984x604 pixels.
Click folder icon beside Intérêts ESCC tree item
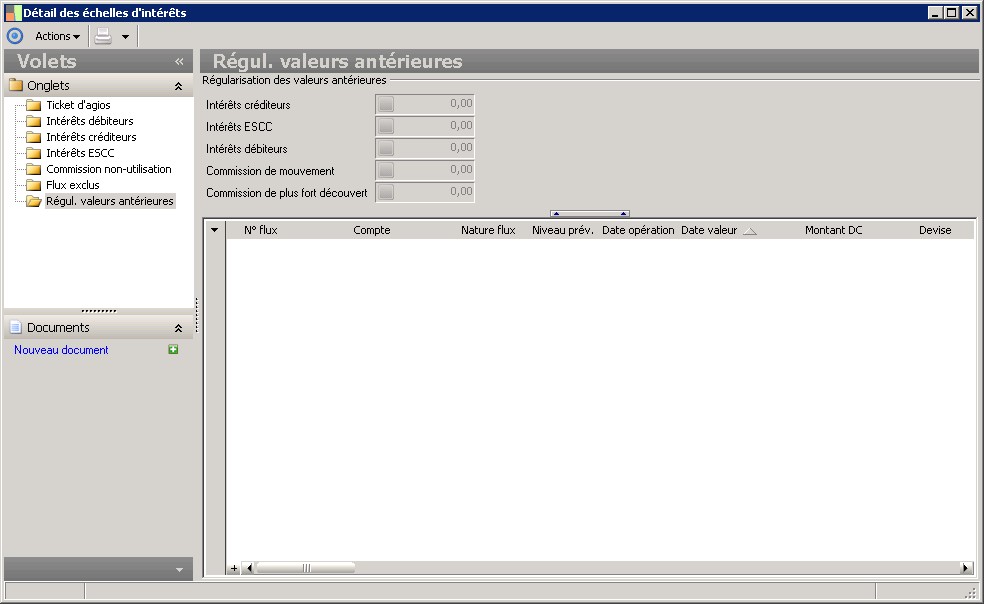pyautogui.click(x=33, y=153)
